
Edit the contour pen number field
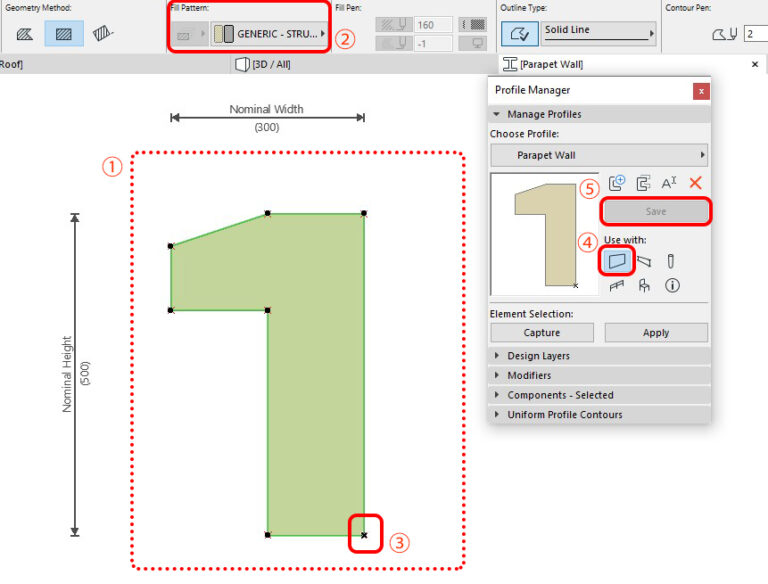point(756,34)
